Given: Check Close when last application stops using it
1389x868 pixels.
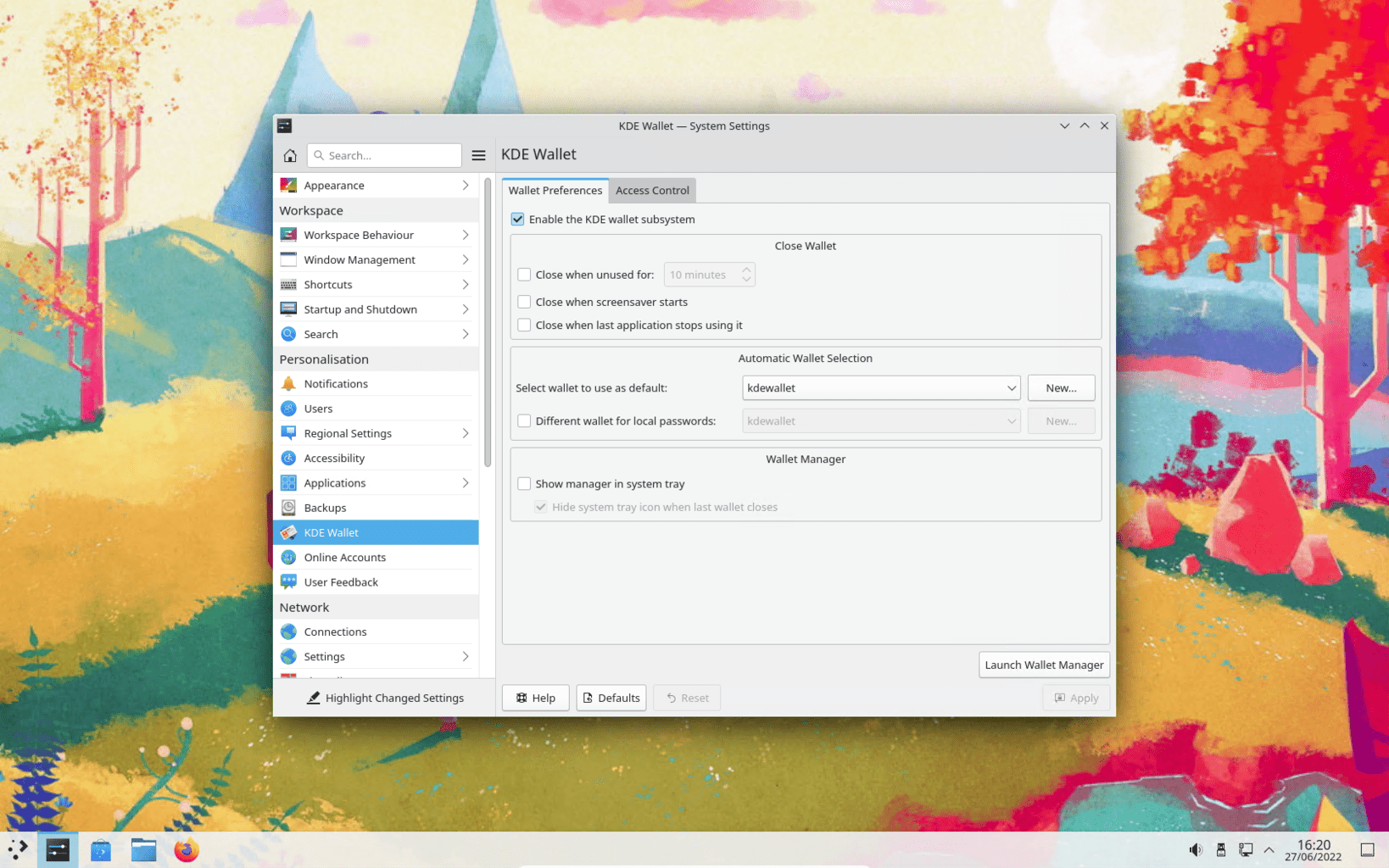Looking at the screenshot, I should pyautogui.click(x=524, y=325).
